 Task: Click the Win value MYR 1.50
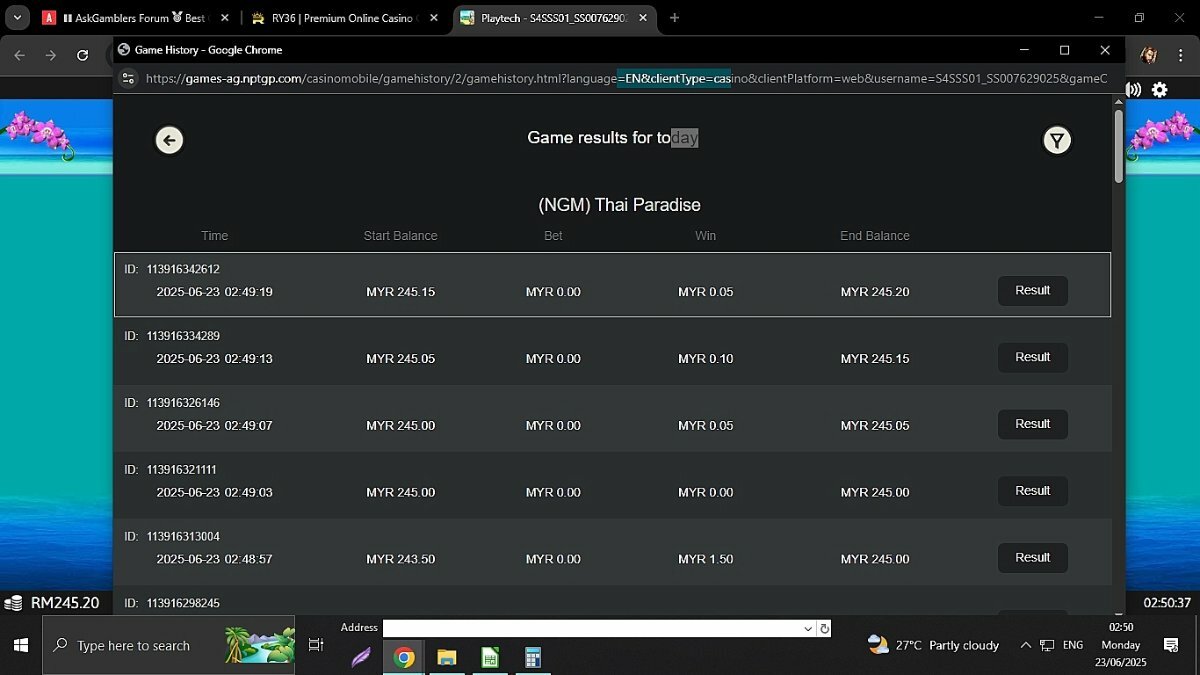[706, 559]
